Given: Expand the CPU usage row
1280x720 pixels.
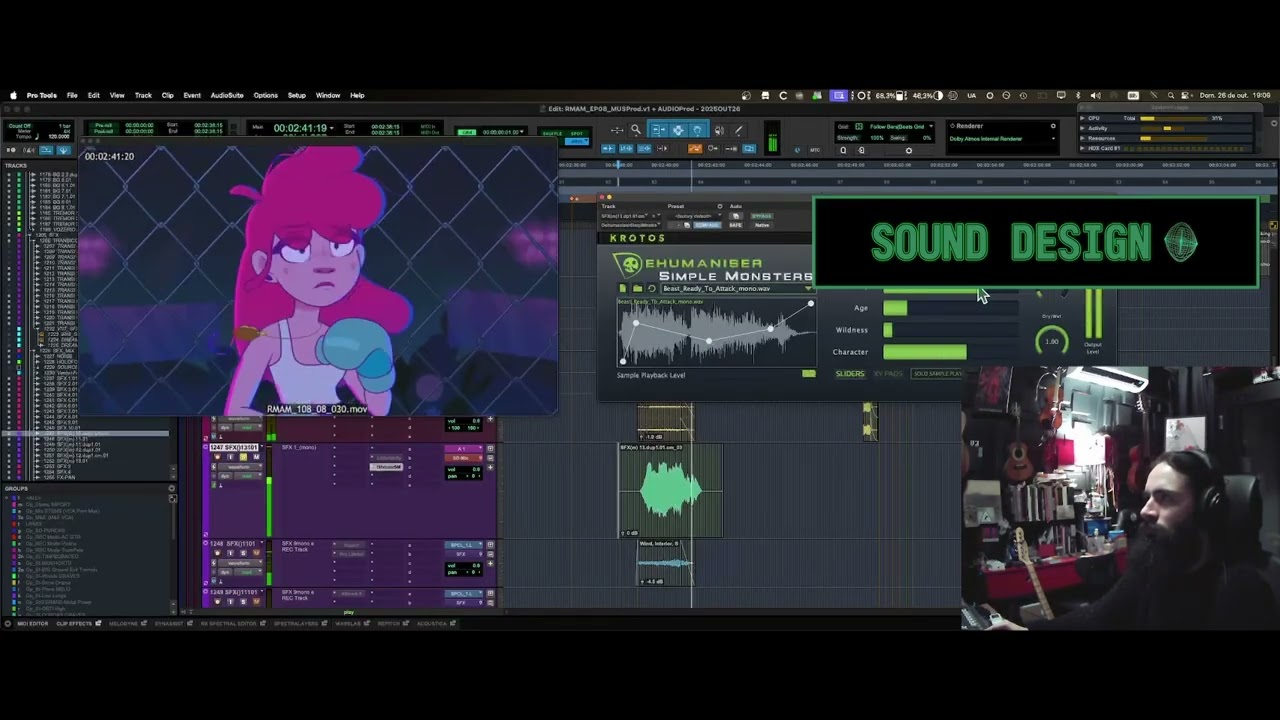Looking at the screenshot, I should pyautogui.click(x=1082, y=118).
